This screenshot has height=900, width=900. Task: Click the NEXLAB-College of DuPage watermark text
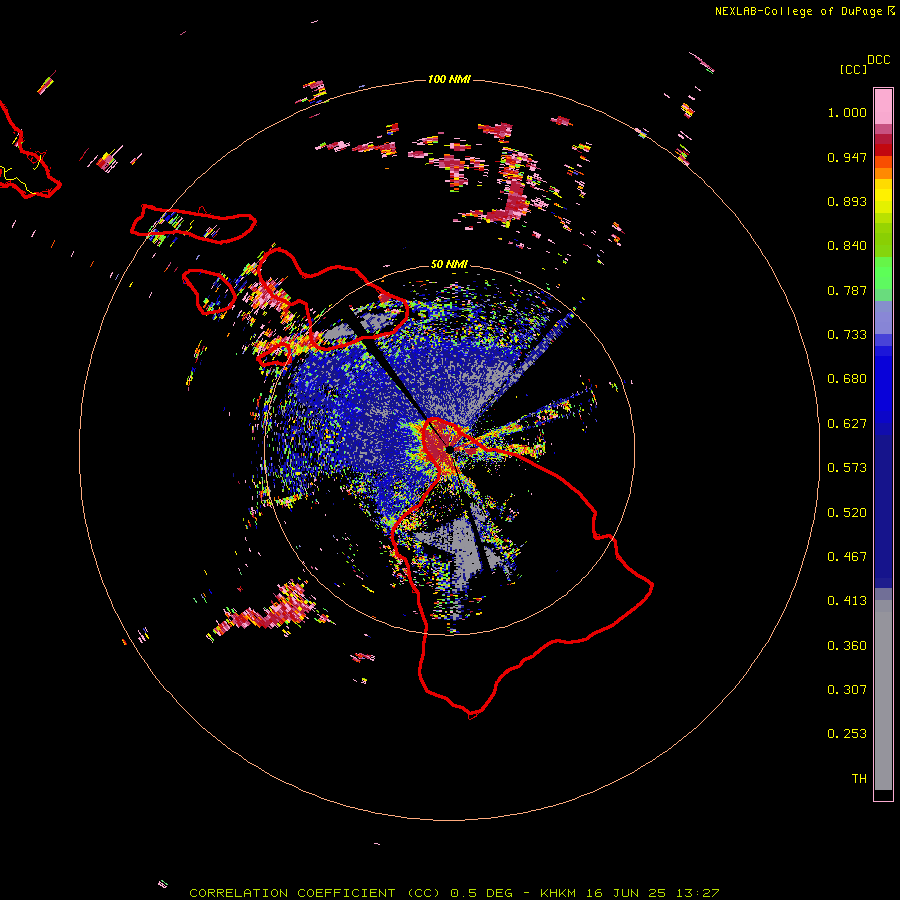click(804, 11)
